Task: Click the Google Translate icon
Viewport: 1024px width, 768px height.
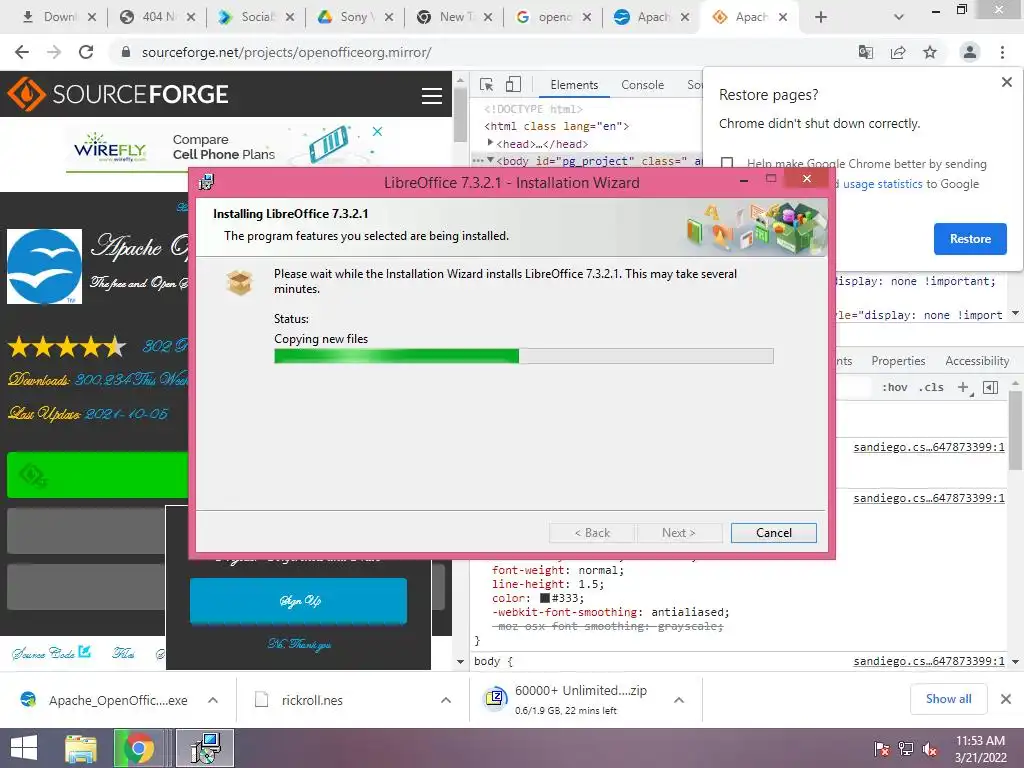Action: 866,52
